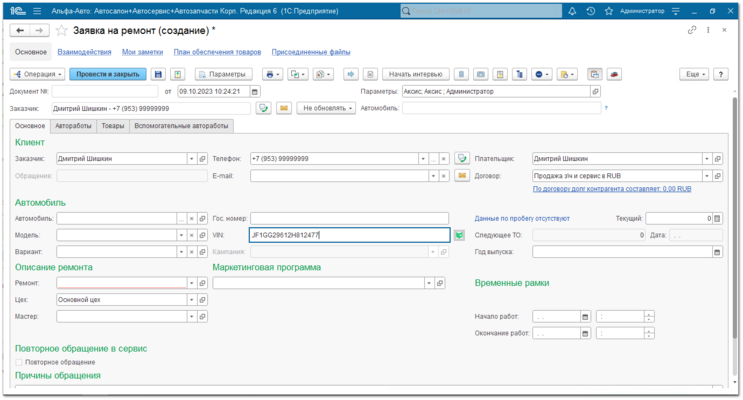Click the envelope icon near header Заказчик

[x=284, y=108]
